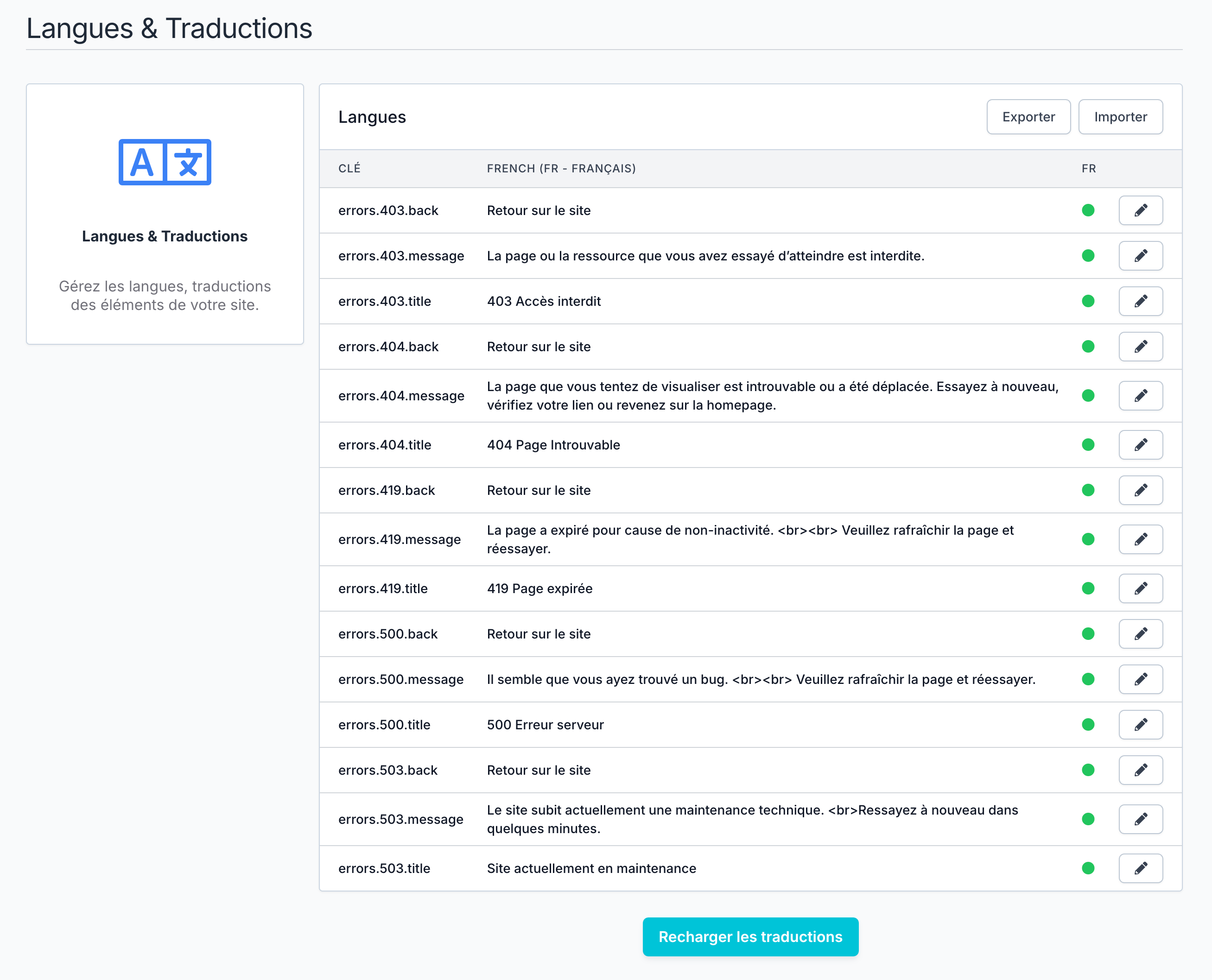The image size is (1212, 980).
Task: Edit the errors.404.title translation
Action: click(x=1140, y=445)
